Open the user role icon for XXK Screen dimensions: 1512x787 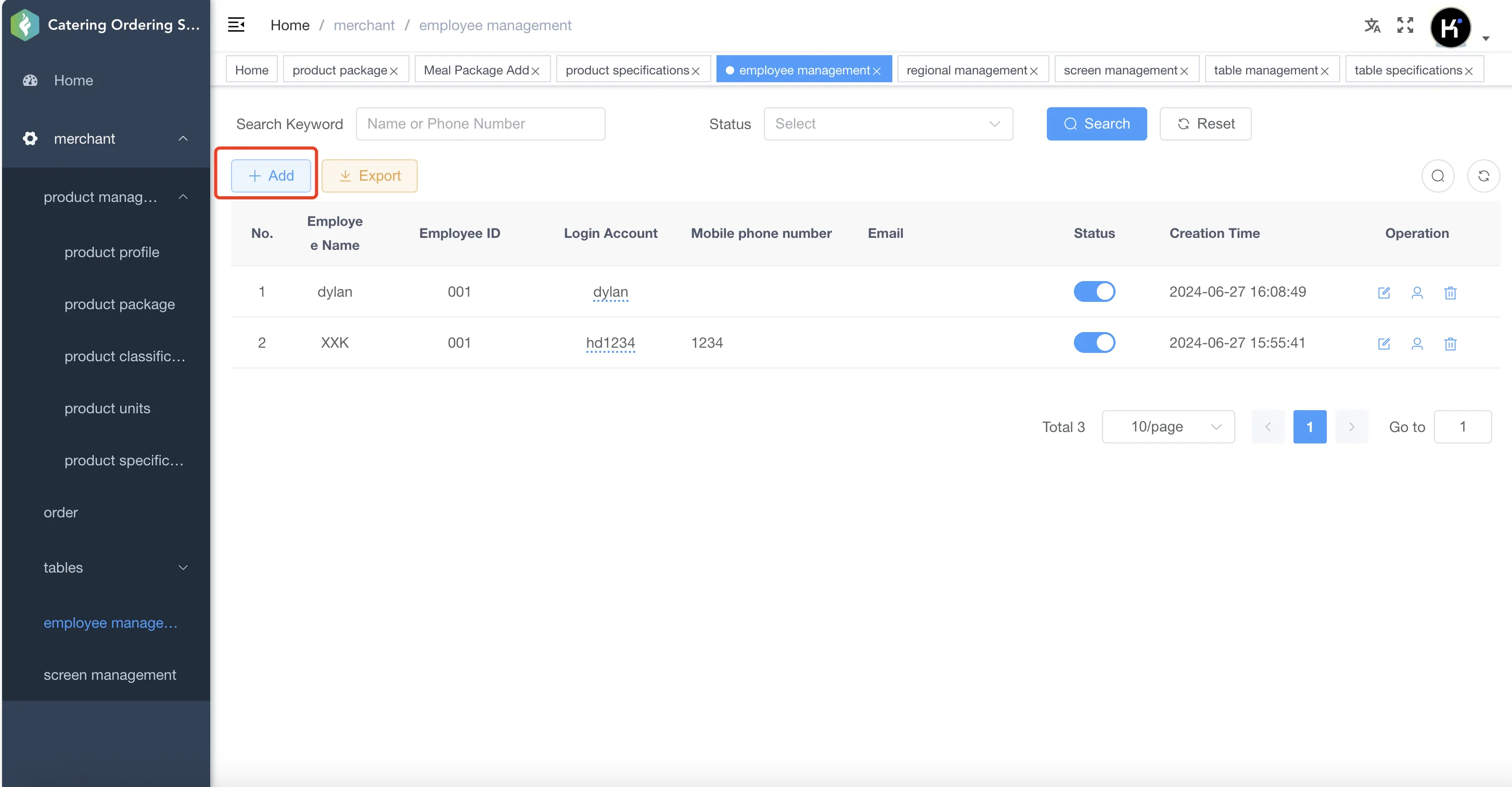[x=1417, y=344]
